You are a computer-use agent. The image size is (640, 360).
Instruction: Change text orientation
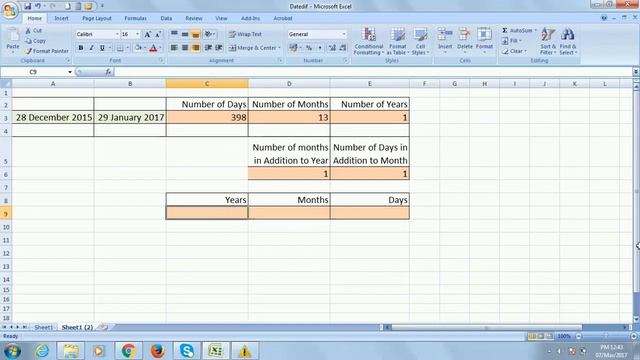tap(208, 34)
